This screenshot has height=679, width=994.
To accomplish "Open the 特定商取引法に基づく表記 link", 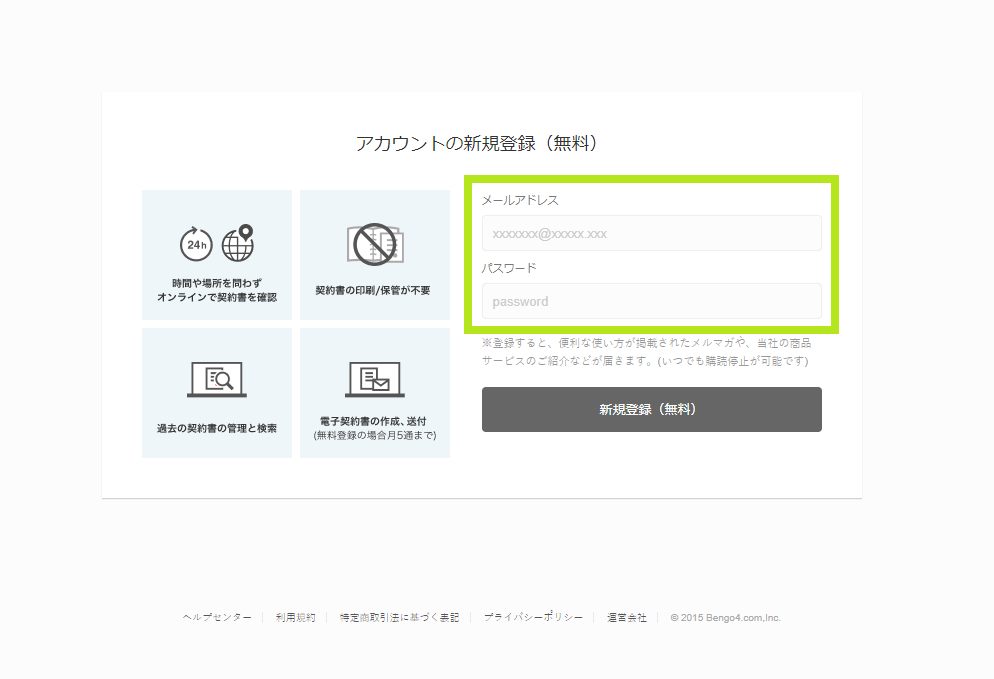I will click(x=399, y=618).
